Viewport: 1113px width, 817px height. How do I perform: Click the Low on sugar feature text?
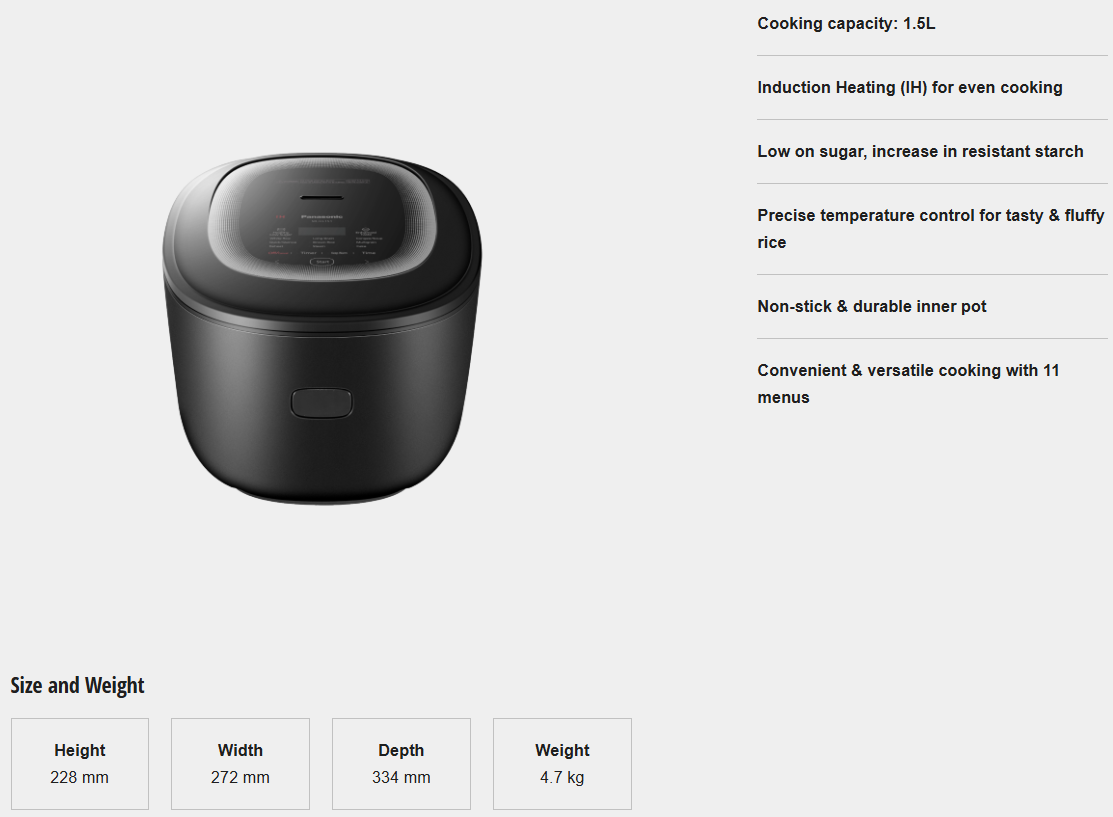coord(921,151)
